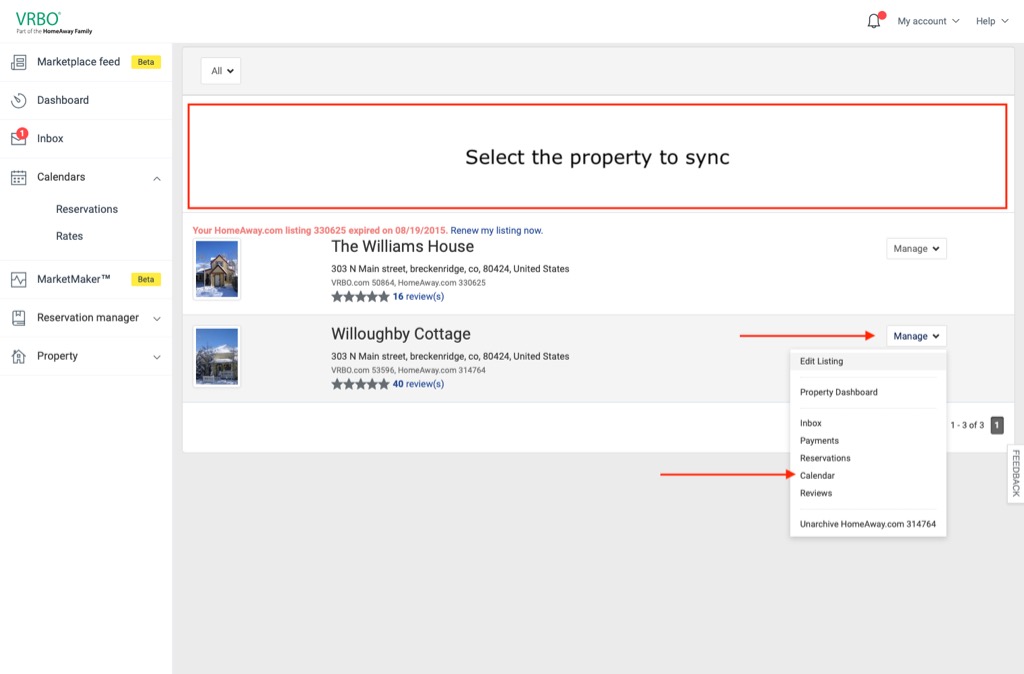Click the Property house icon
Viewport: 1024px width, 674px height.
coord(18,357)
